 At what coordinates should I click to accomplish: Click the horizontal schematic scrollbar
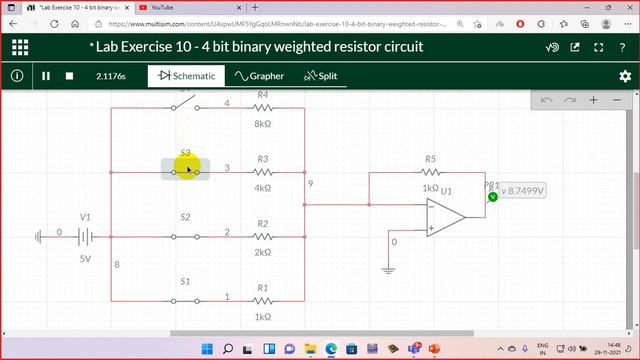(x=322, y=333)
